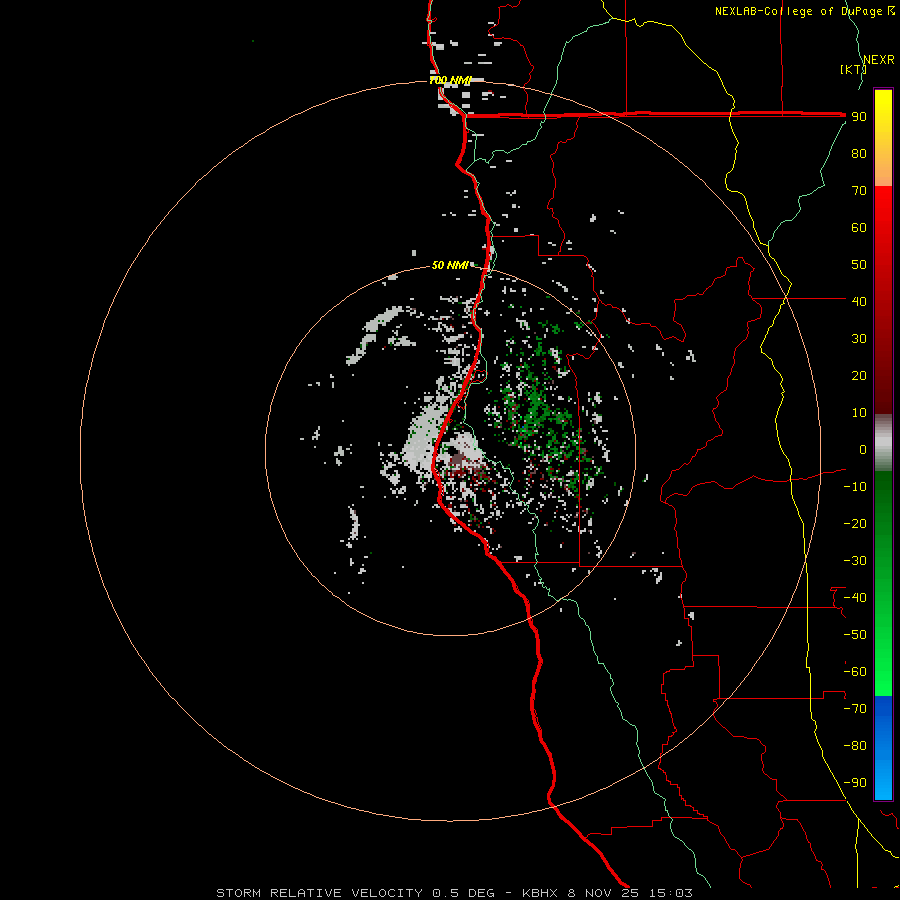Image resolution: width=900 pixels, height=900 pixels.
Task: Click the -20 label on the velocity scale
Action: coord(855,524)
